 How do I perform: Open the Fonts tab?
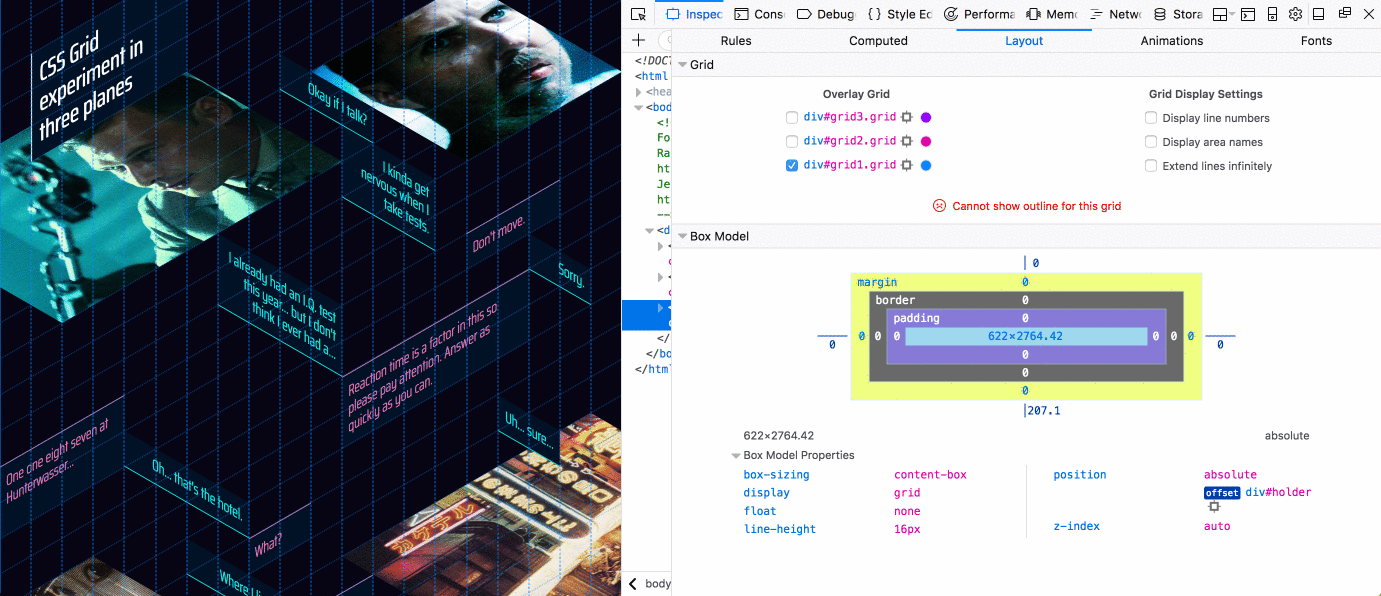1316,40
